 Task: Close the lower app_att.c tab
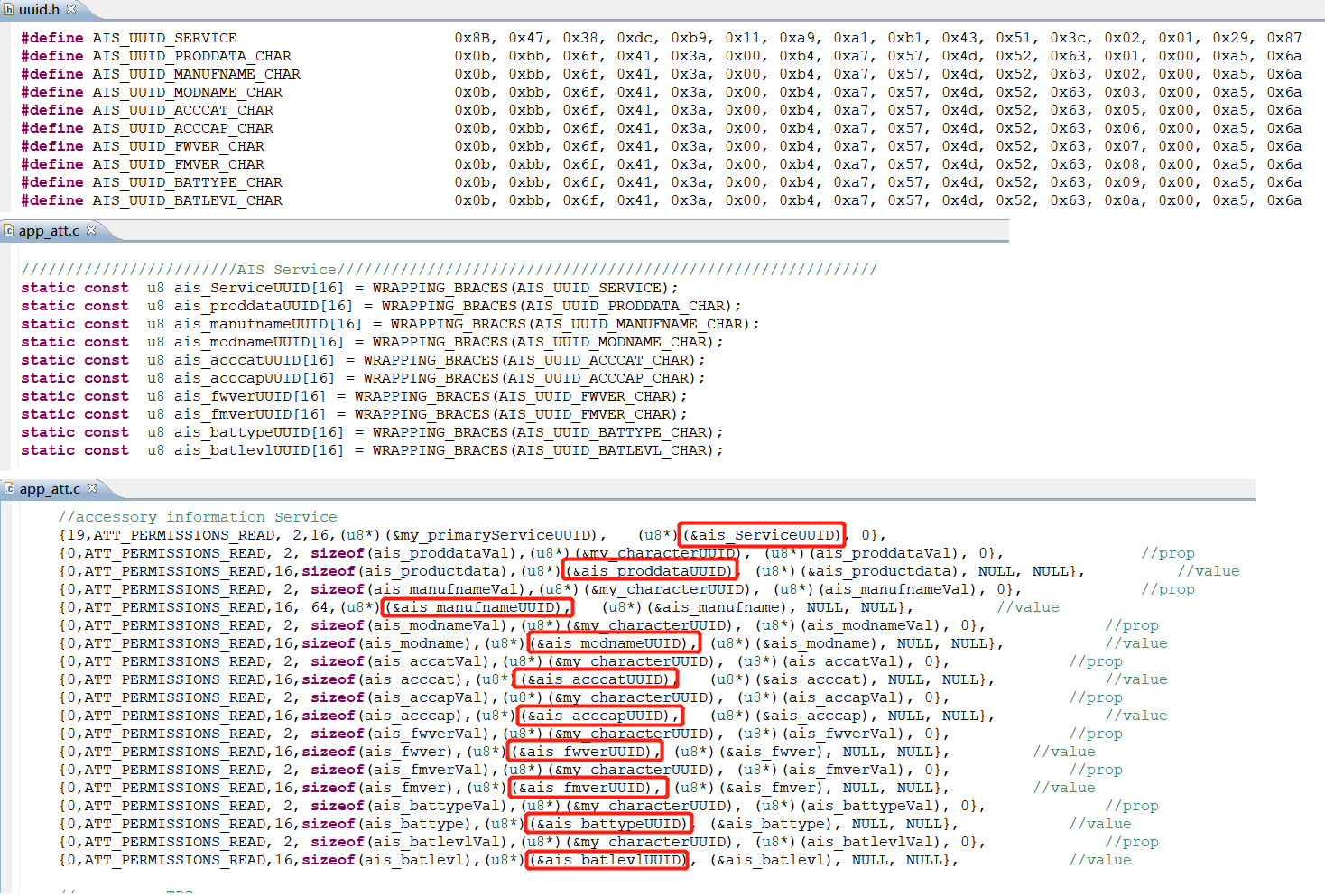click(x=91, y=488)
